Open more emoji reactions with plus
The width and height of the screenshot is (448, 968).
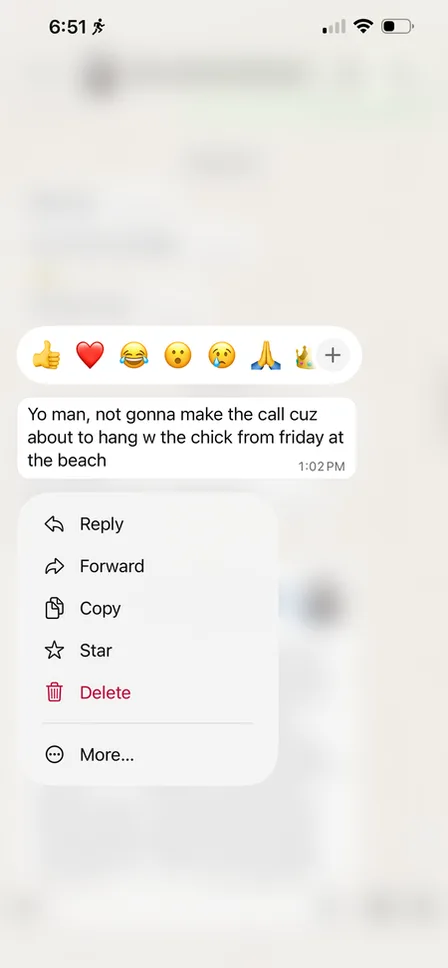[333, 356]
